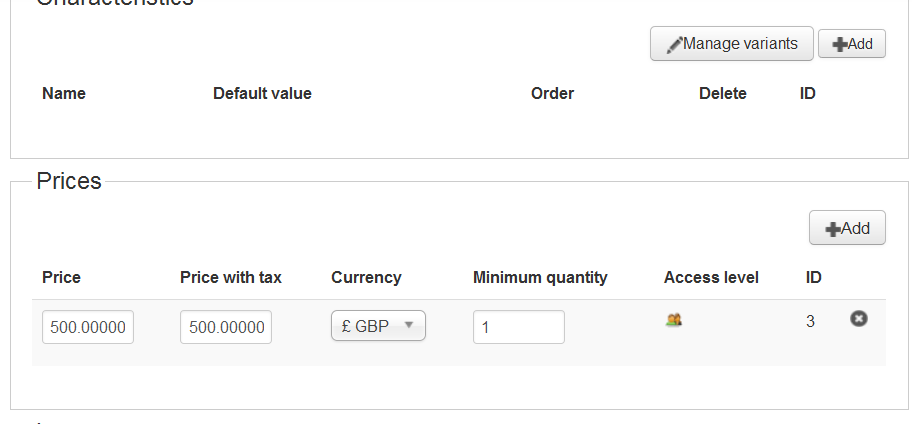Add a new characteristic
This screenshot has width=912, height=424.
coord(851,44)
